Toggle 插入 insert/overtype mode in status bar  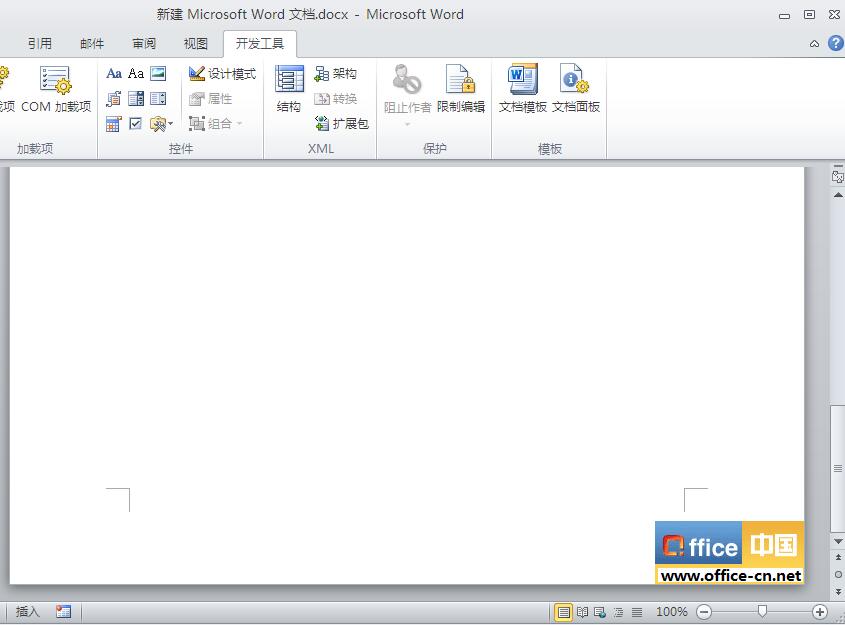(27, 612)
